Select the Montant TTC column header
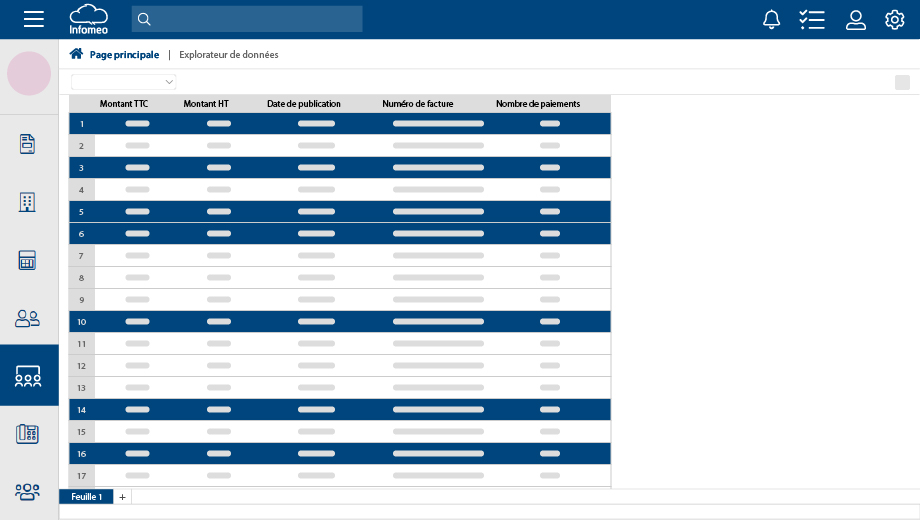The image size is (920, 520). click(124, 104)
